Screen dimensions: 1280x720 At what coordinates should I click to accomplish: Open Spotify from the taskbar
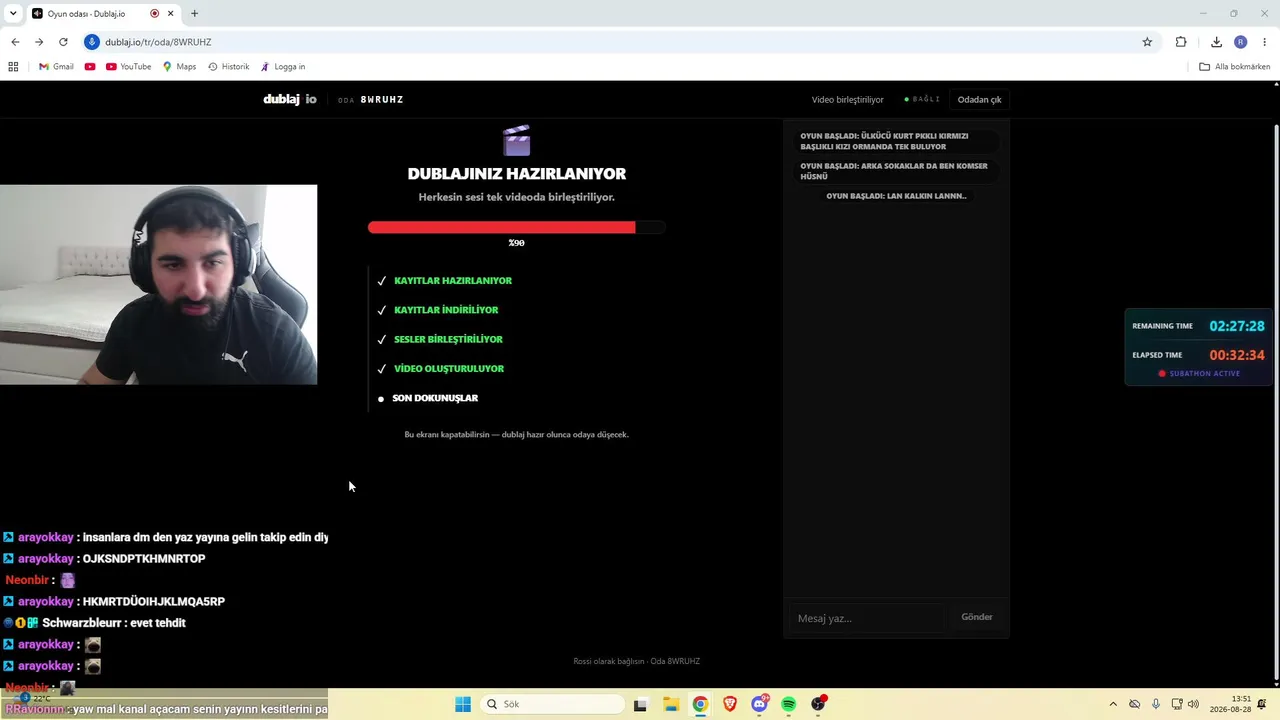click(x=789, y=704)
